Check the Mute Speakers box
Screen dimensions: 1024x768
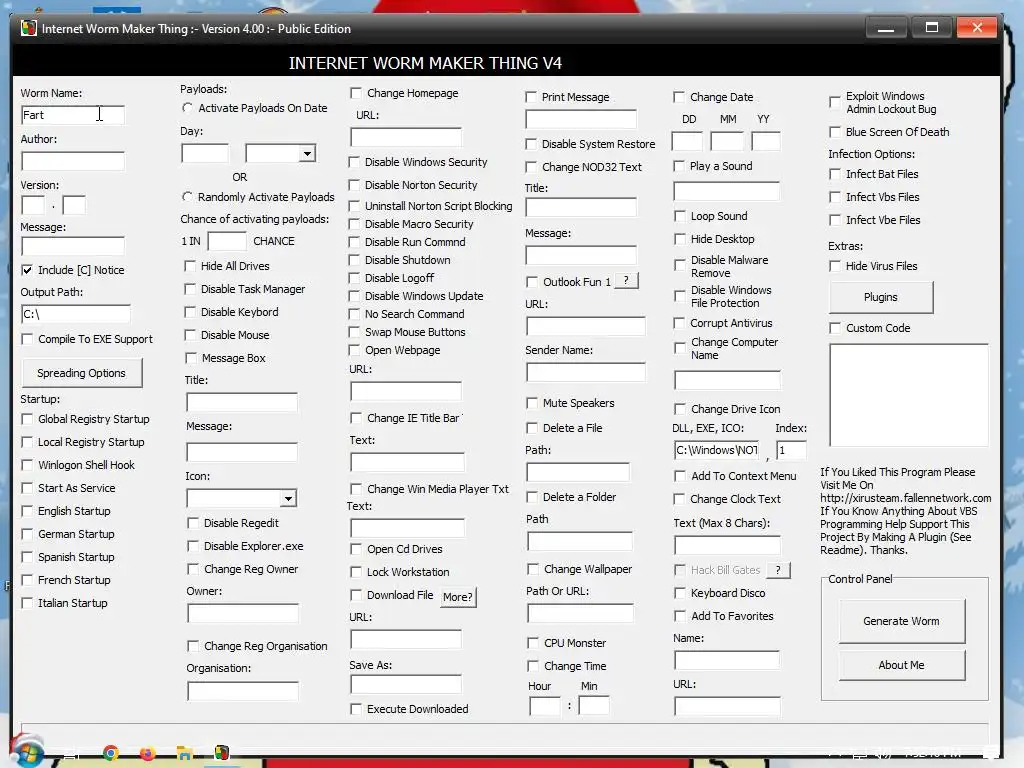(532, 403)
